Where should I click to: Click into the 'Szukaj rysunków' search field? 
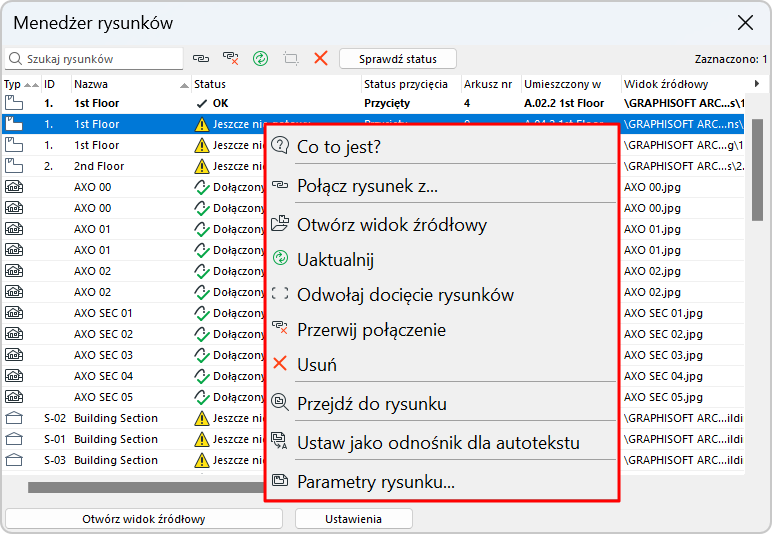[94, 59]
